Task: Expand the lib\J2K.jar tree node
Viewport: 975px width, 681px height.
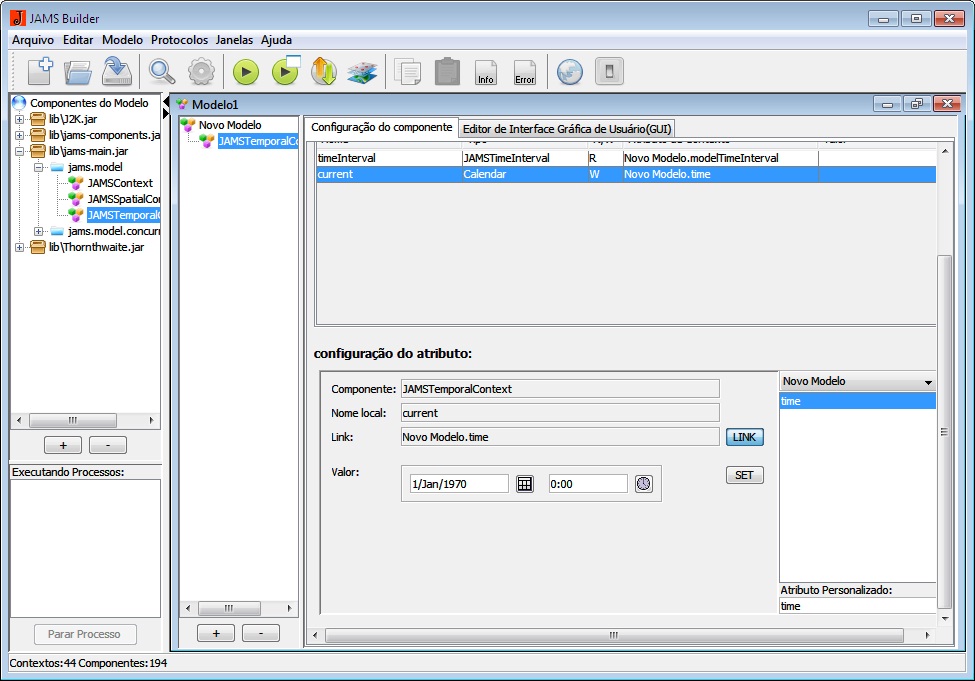Action: point(19,119)
